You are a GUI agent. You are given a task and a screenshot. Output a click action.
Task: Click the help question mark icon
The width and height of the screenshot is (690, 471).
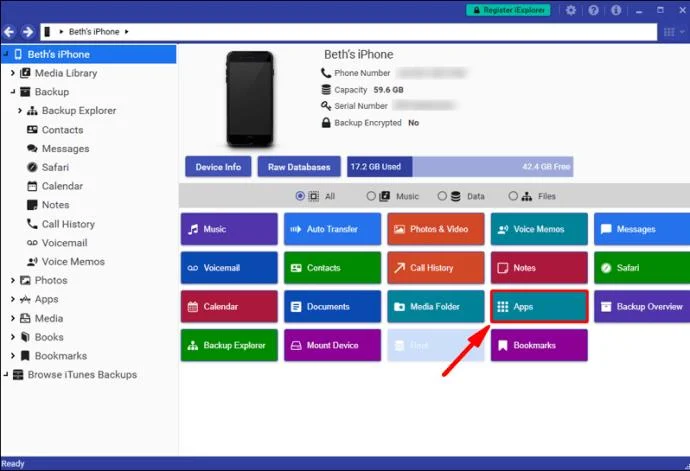tap(593, 10)
